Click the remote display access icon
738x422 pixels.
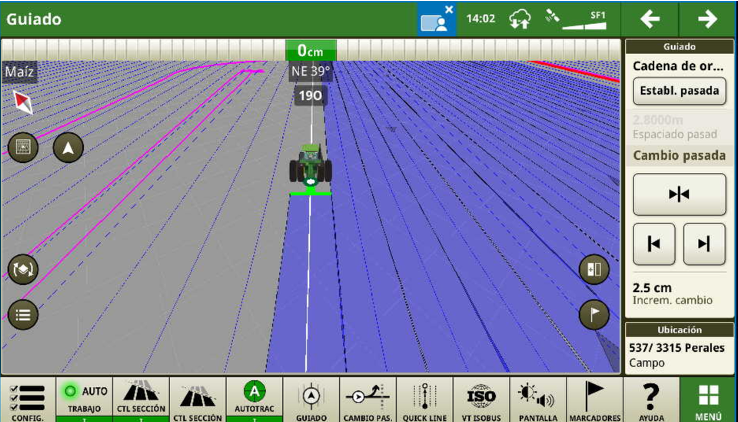[436, 19]
